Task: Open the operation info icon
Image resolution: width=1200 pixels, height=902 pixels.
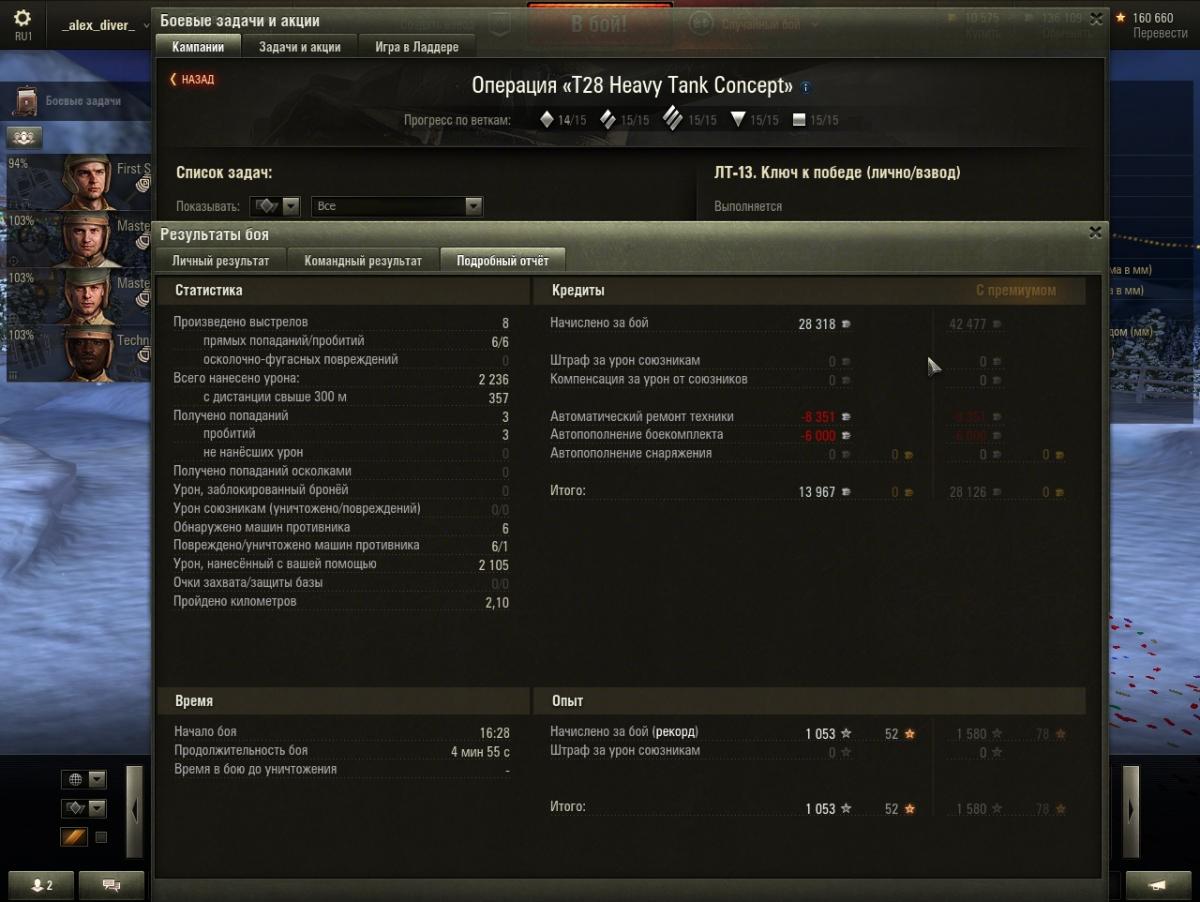Action: click(807, 87)
